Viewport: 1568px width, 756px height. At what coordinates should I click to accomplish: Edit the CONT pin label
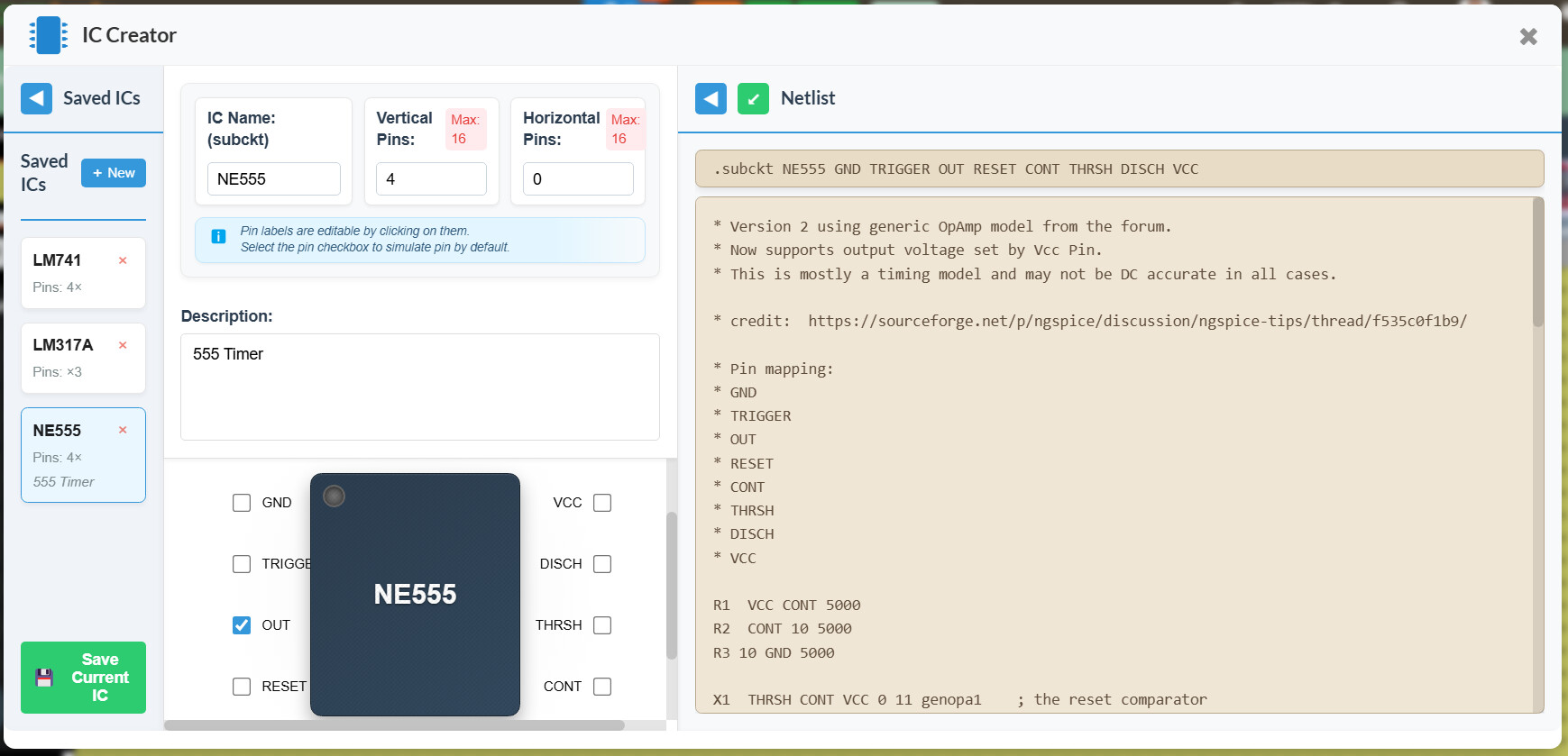(563, 687)
